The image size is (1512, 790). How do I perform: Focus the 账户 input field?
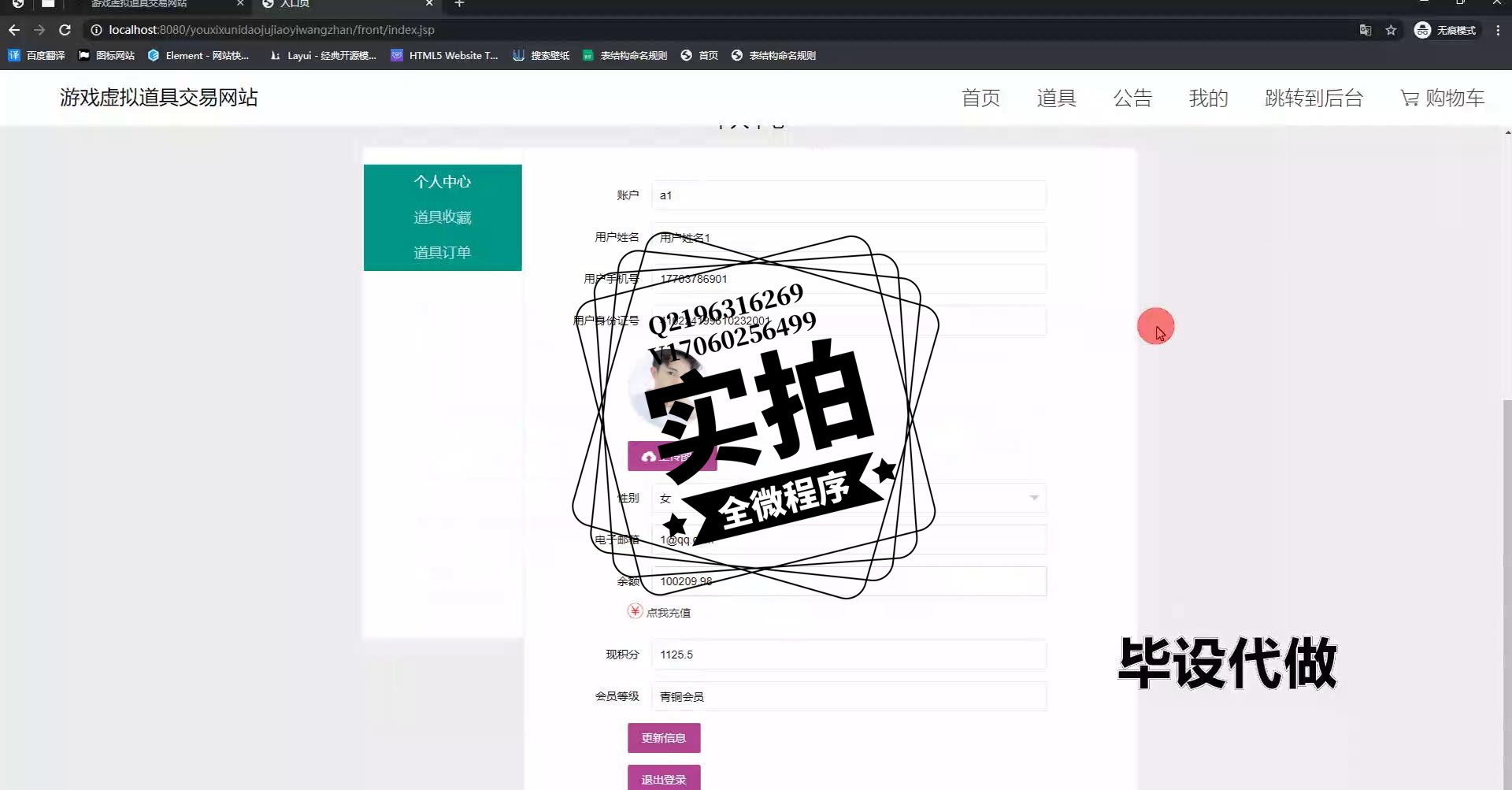tap(849, 195)
